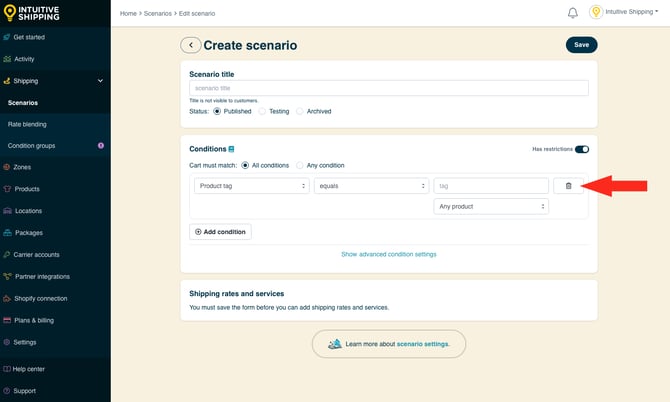
Task: Click the Edit scenario breadcrumb
Action: 197,14
